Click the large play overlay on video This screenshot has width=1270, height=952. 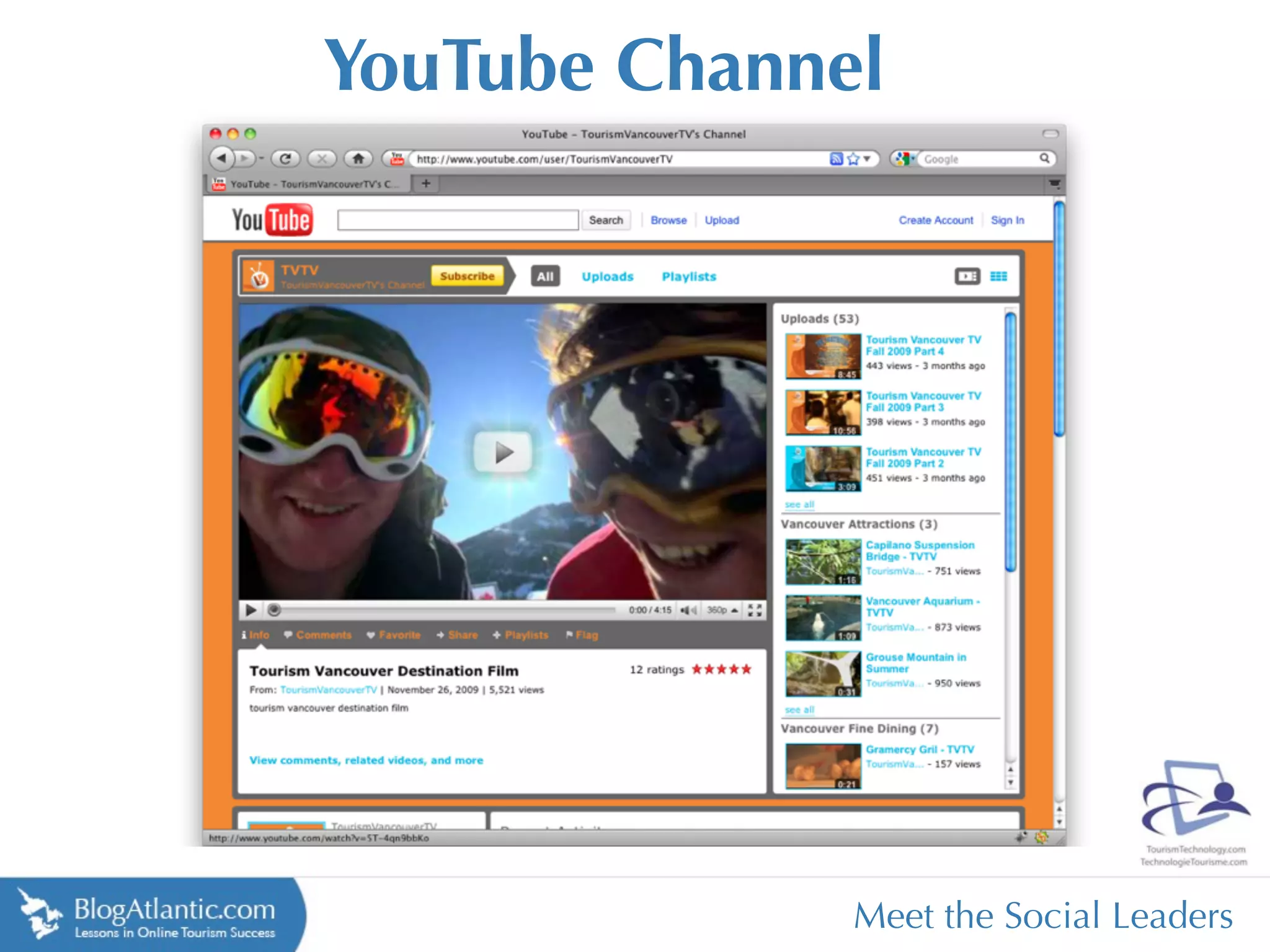pos(503,452)
